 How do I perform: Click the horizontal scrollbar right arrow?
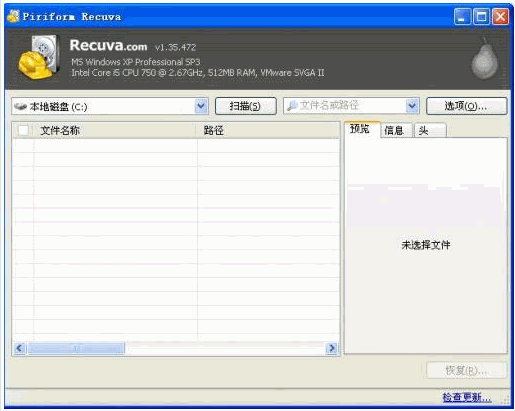pyautogui.click(x=331, y=348)
